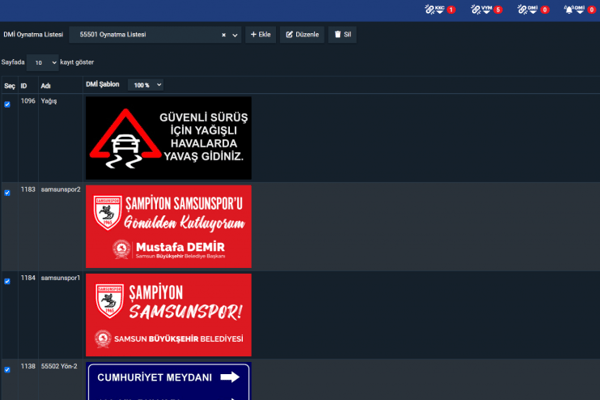Expand the DMI Oynatma Listesi dropdown arrow

pyautogui.click(x=235, y=35)
